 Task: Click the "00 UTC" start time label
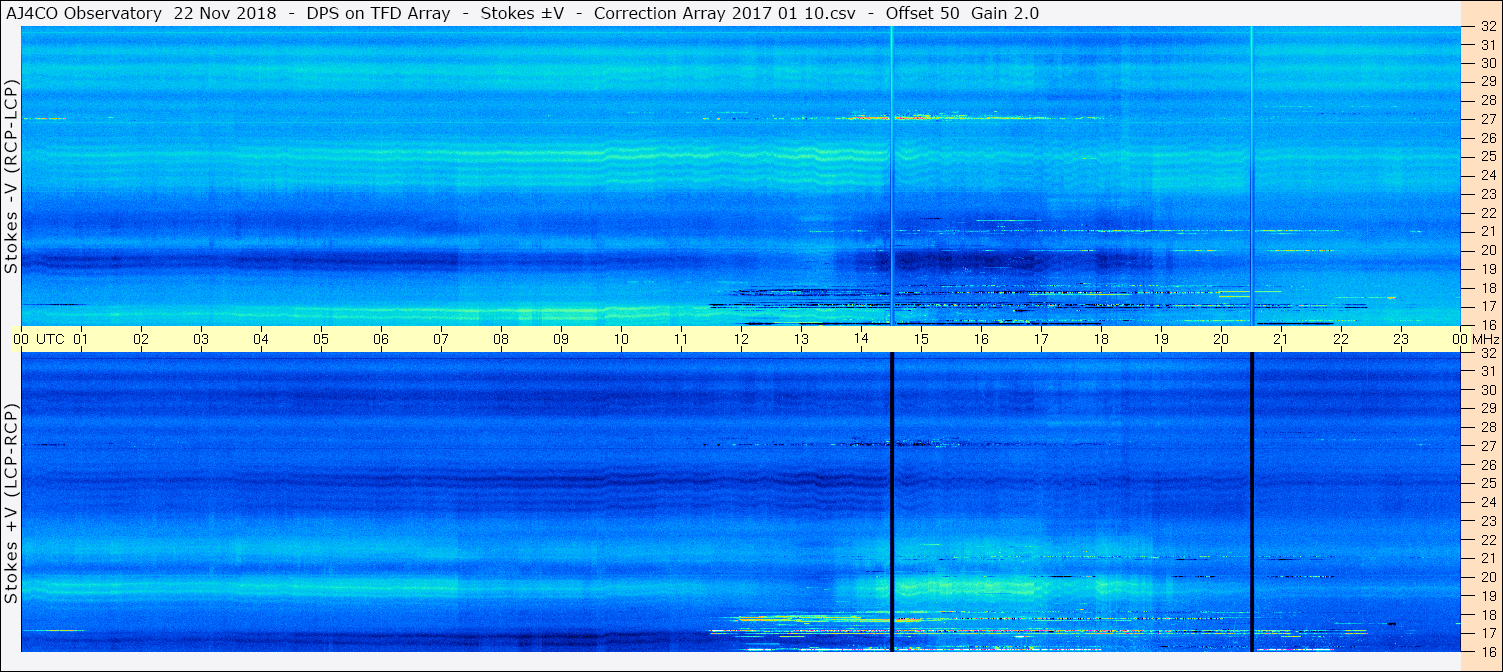(38, 339)
